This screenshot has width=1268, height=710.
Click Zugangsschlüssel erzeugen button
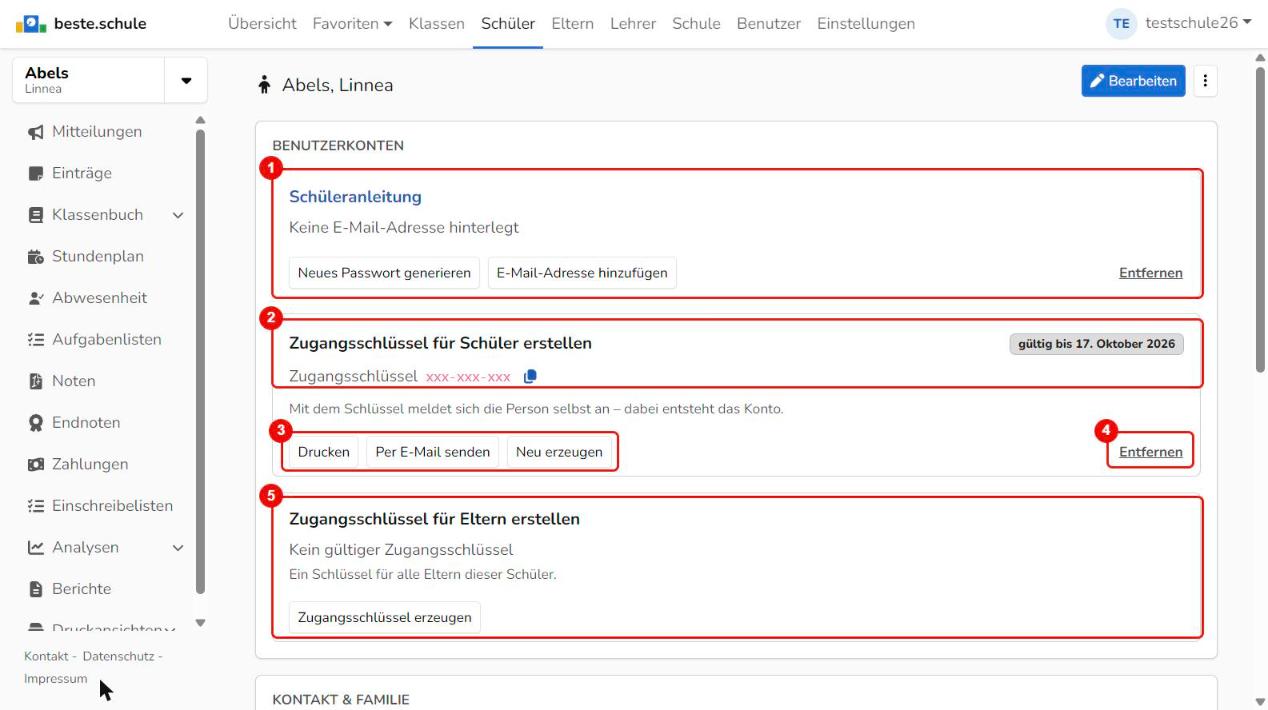pyautogui.click(x=384, y=617)
